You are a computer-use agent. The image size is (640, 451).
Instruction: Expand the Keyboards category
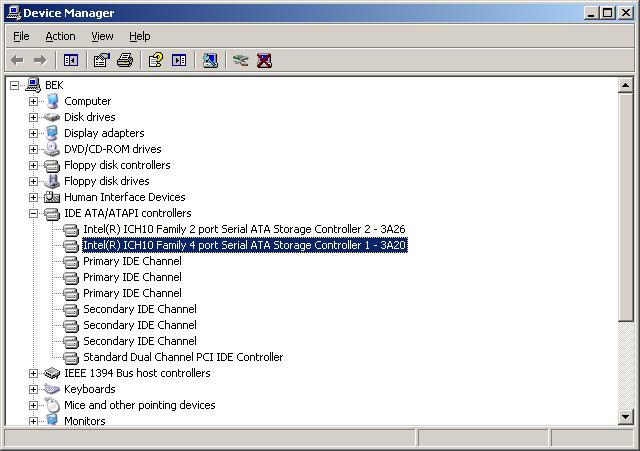click(x=33, y=389)
